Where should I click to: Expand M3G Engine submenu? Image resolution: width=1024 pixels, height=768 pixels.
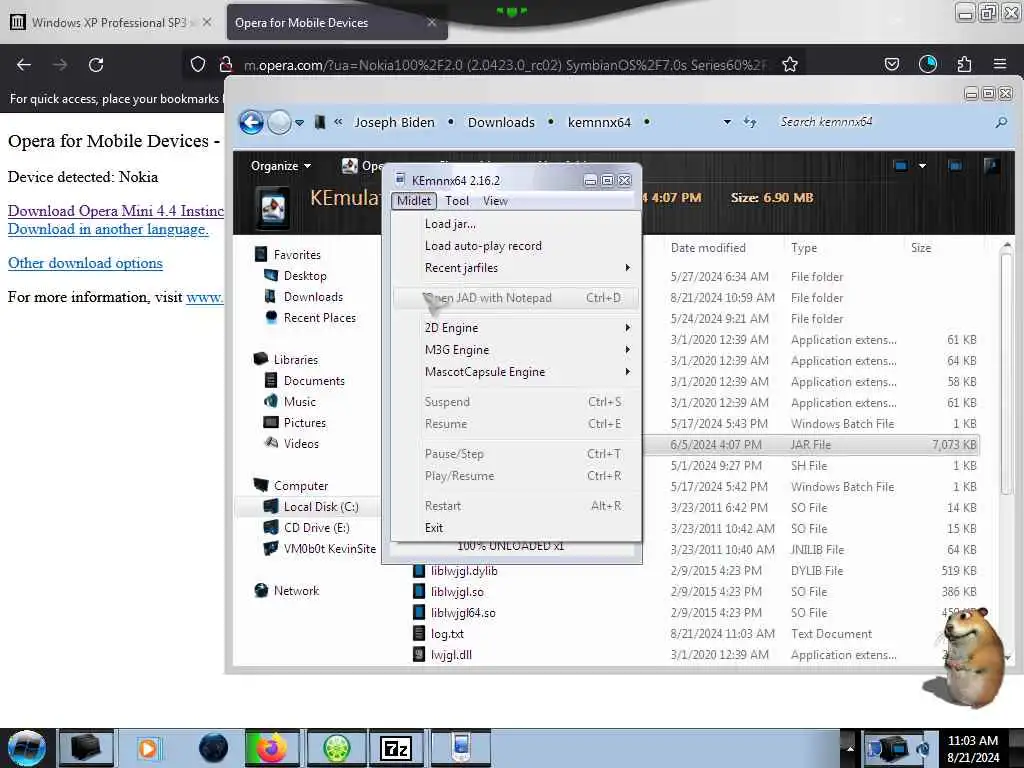[516, 350]
